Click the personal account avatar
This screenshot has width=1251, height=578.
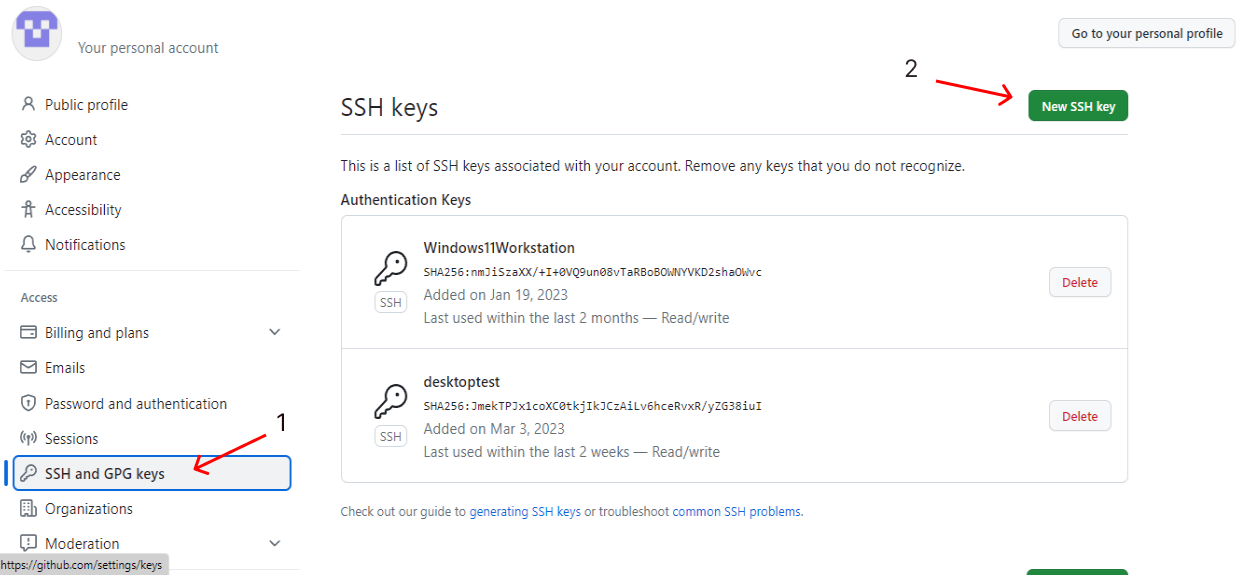pyautogui.click(x=36, y=33)
